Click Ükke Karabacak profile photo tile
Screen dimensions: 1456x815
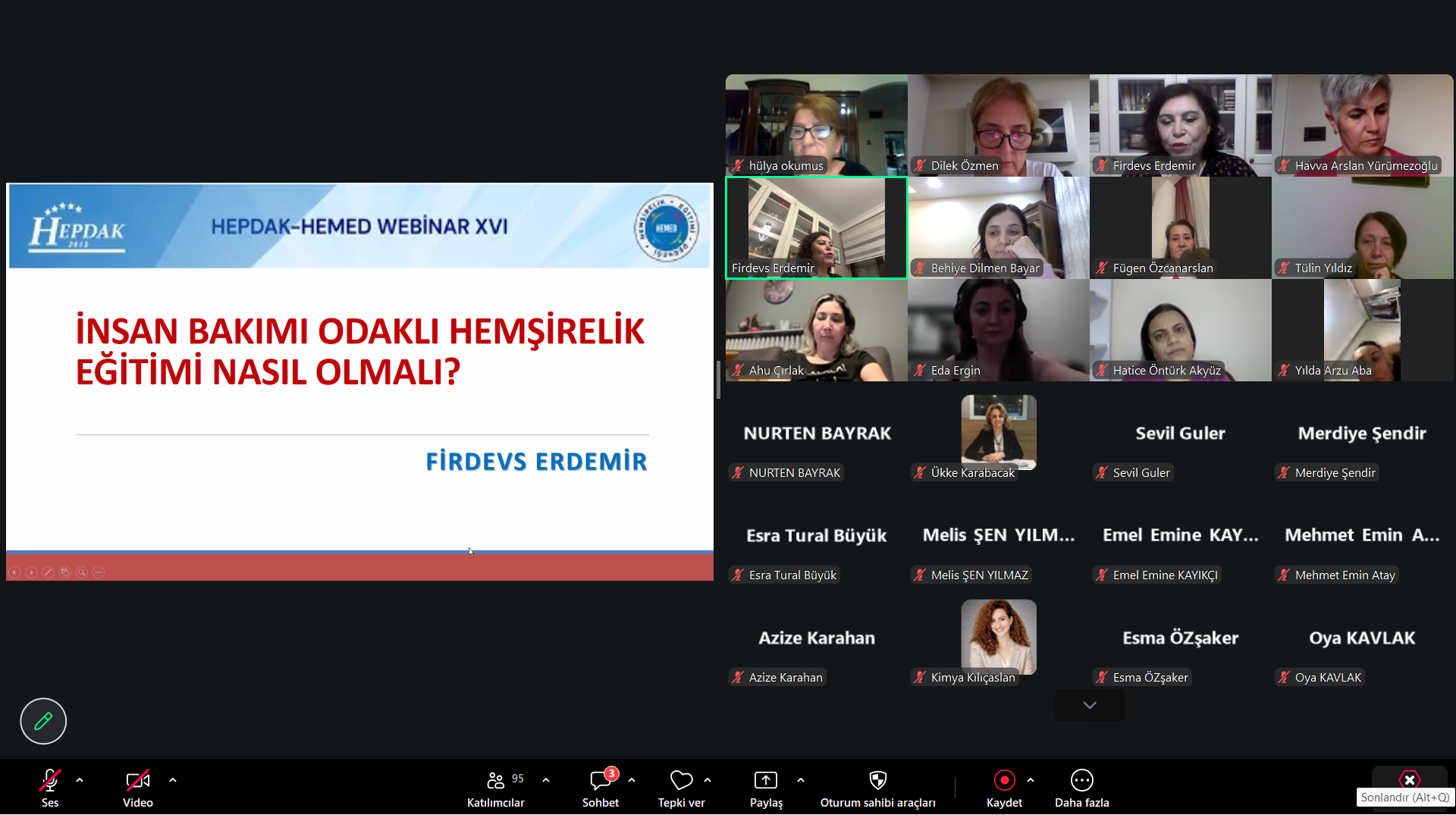(999, 431)
